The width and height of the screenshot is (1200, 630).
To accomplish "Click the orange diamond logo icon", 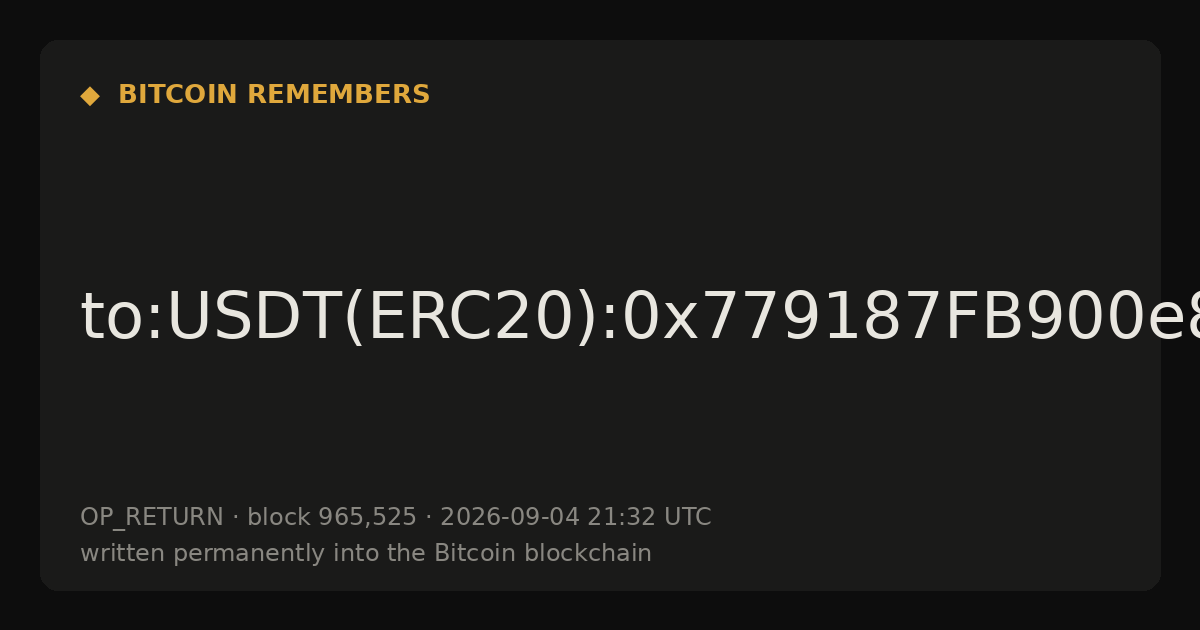I will 90,96.
